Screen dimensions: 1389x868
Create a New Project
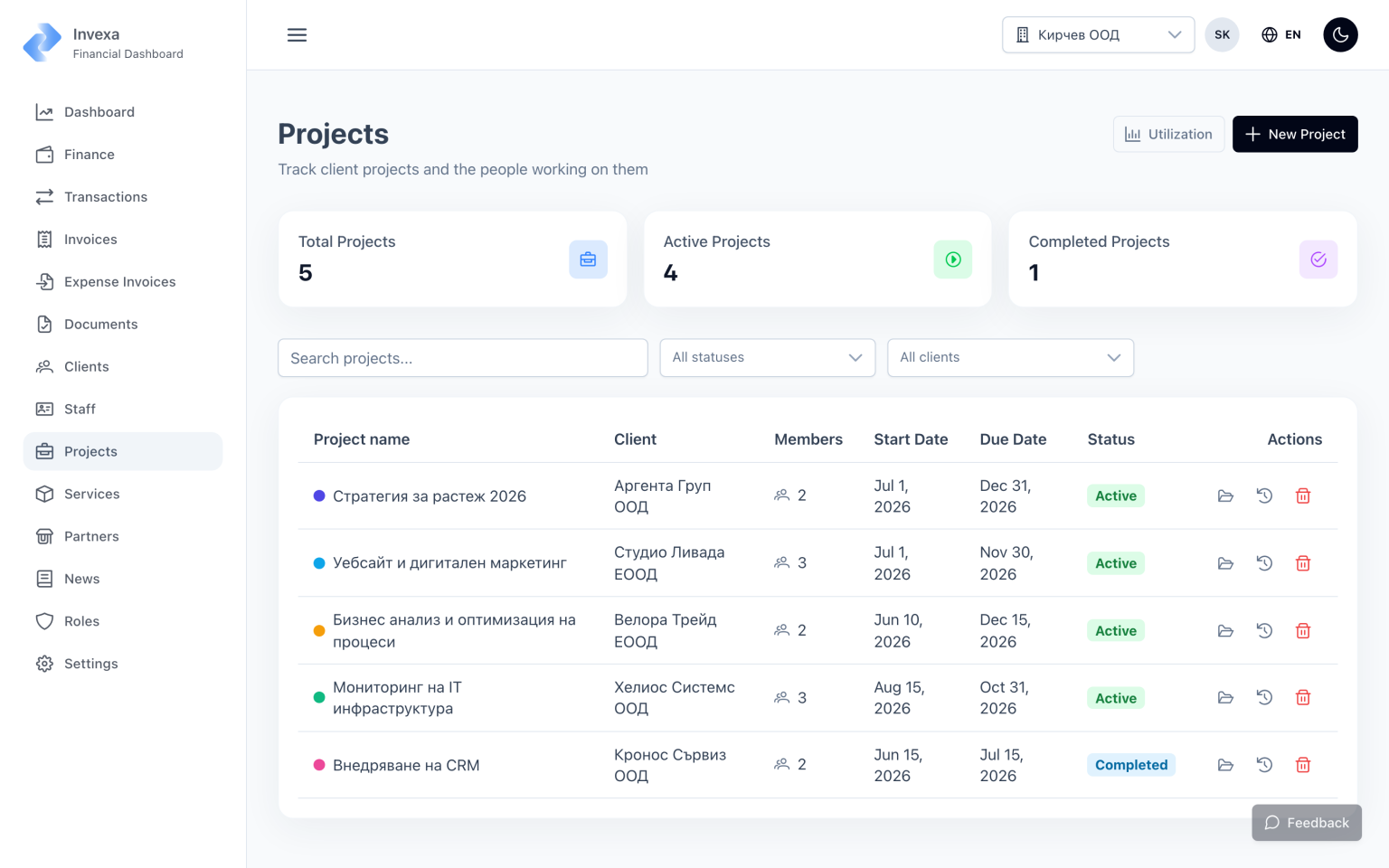click(1295, 134)
